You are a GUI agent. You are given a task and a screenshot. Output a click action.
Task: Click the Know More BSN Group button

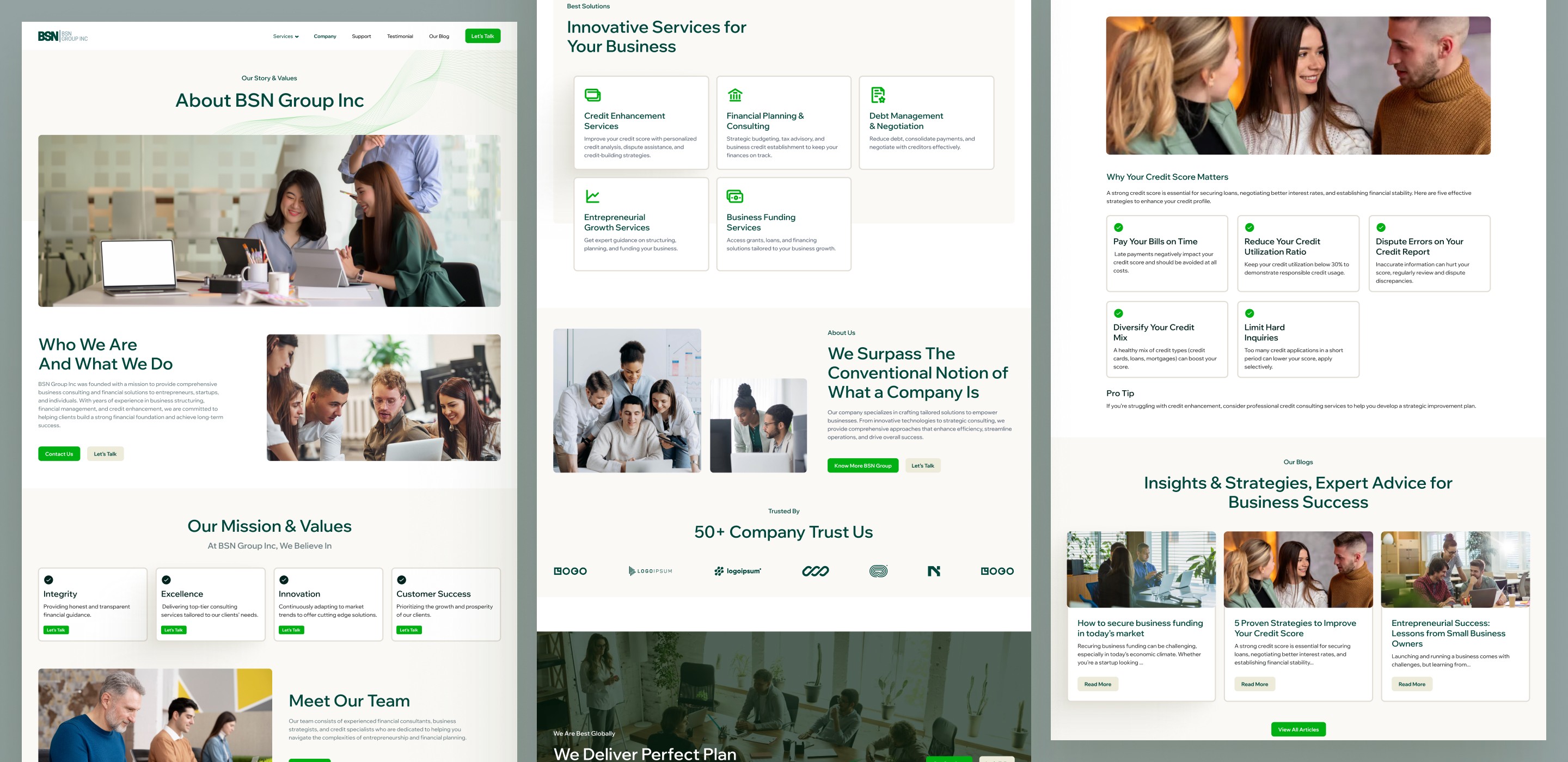[862, 465]
